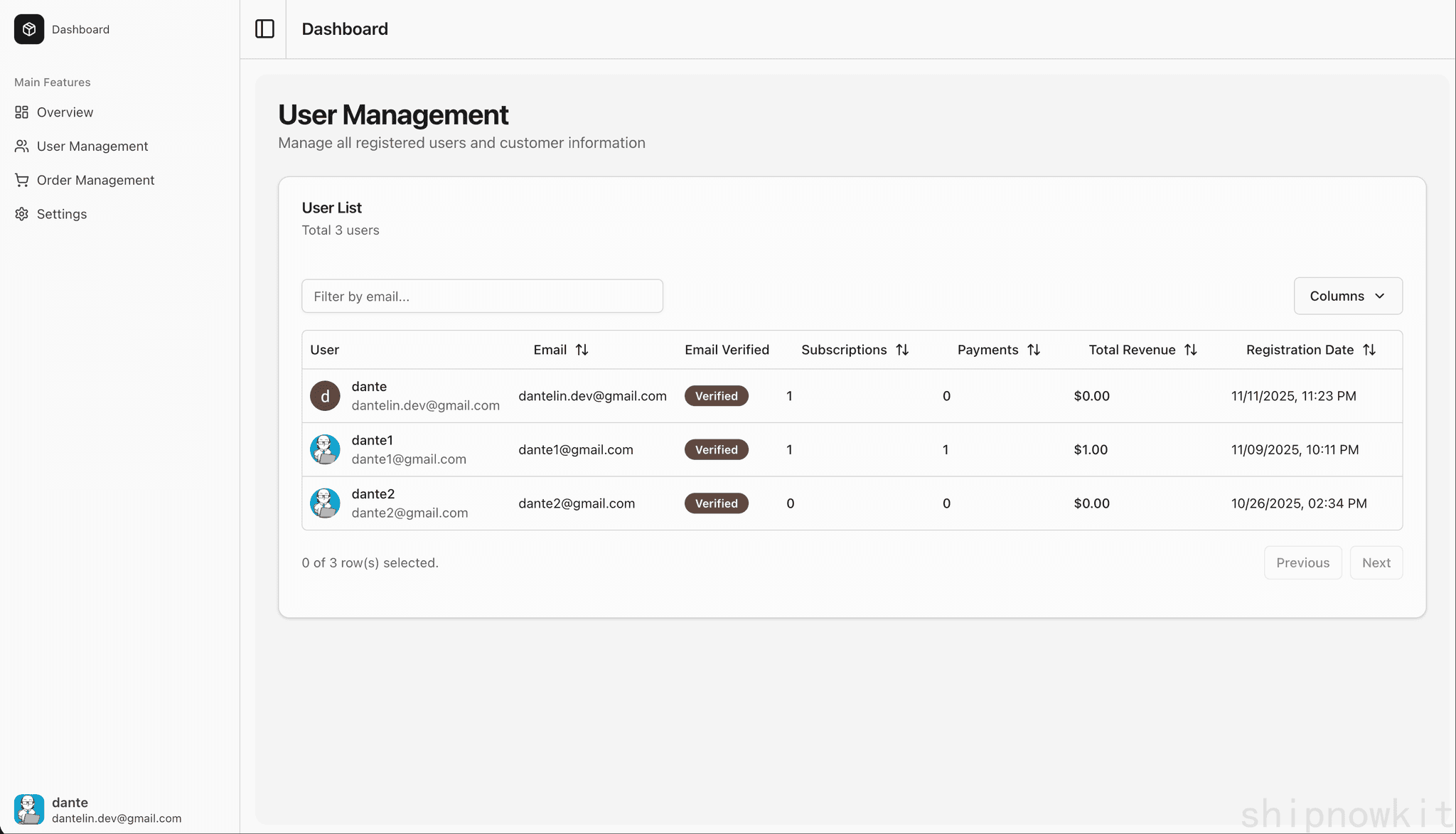Select the Overview grid icon in sidebar

pos(21,112)
